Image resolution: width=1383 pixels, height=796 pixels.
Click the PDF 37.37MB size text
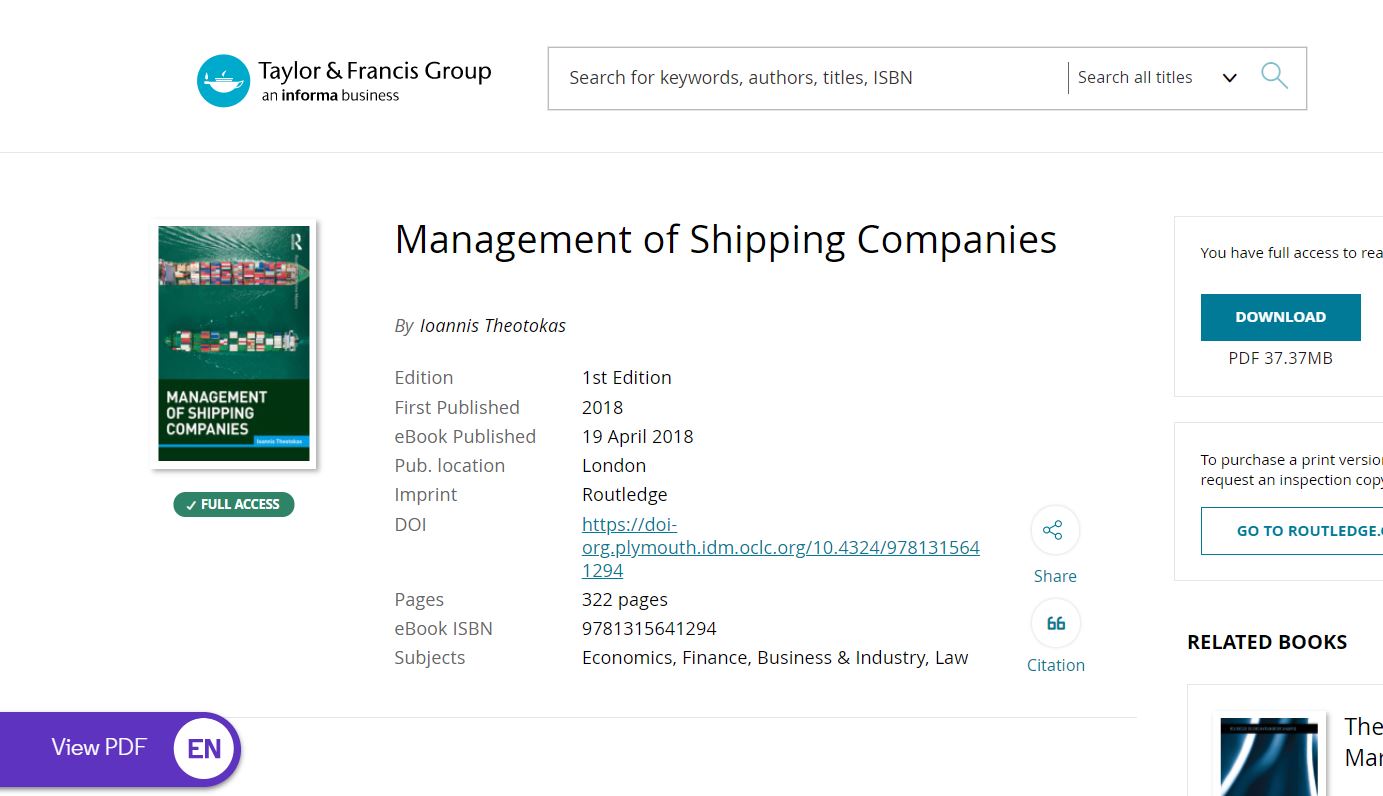1280,358
